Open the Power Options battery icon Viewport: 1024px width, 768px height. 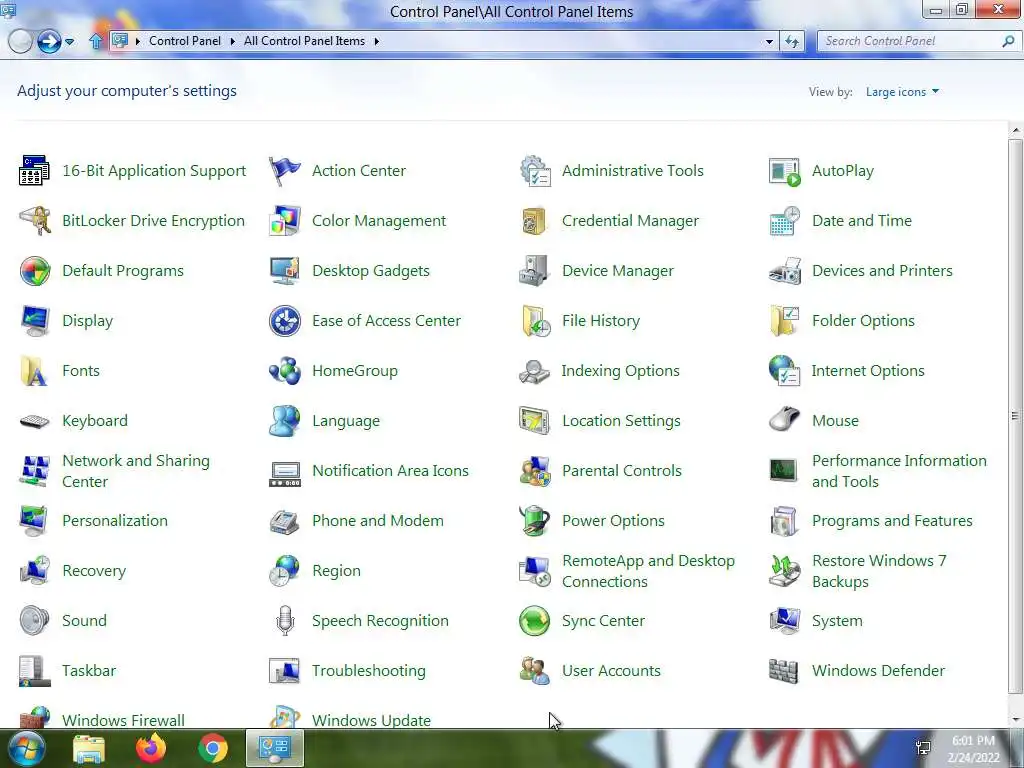(x=535, y=521)
